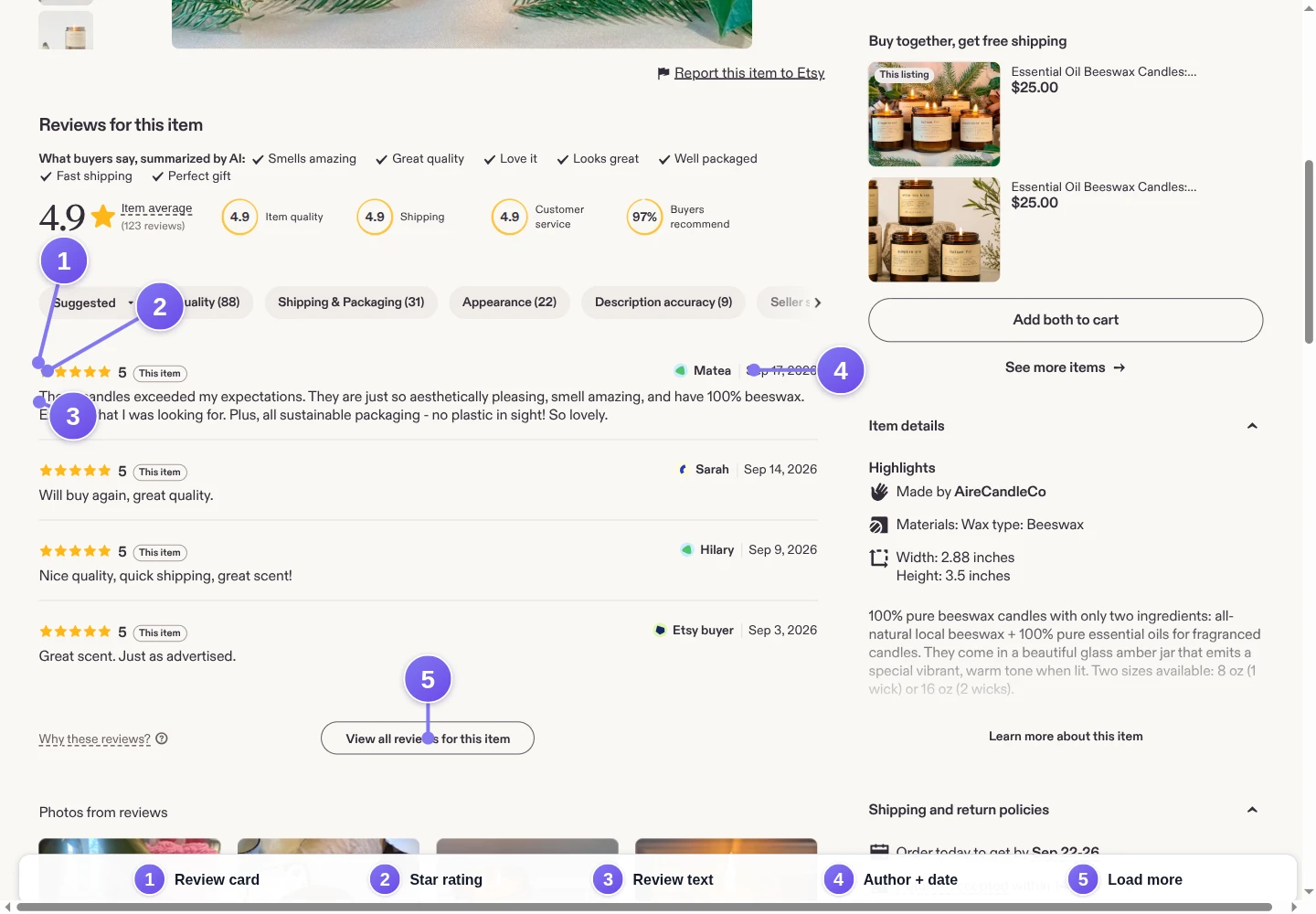Screen dimensions: 1316x914
Task: Click the arrow icon after See more items
Action: point(1120,367)
